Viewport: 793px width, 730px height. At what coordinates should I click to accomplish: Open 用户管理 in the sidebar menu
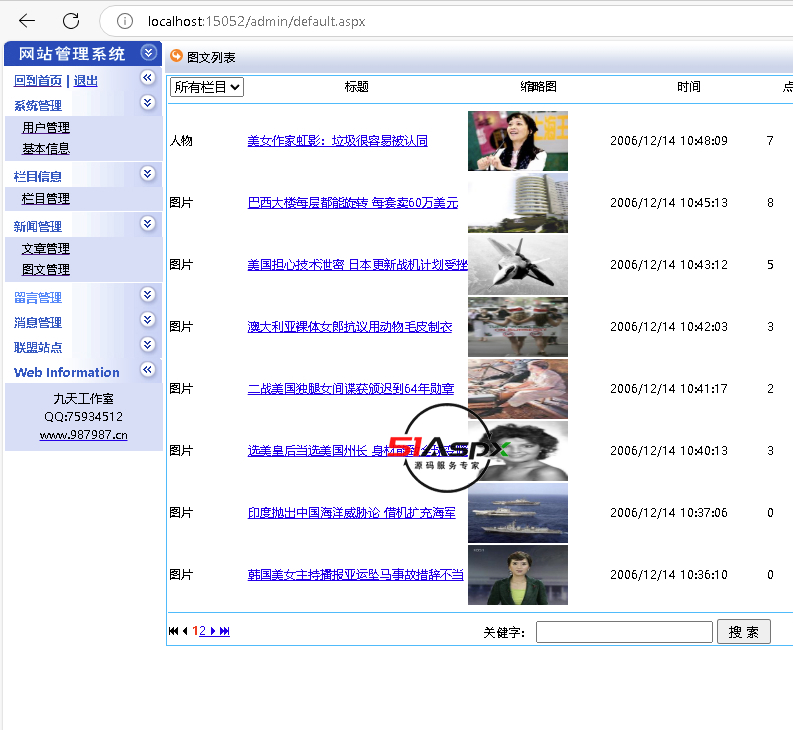click(x=46, y=128)
